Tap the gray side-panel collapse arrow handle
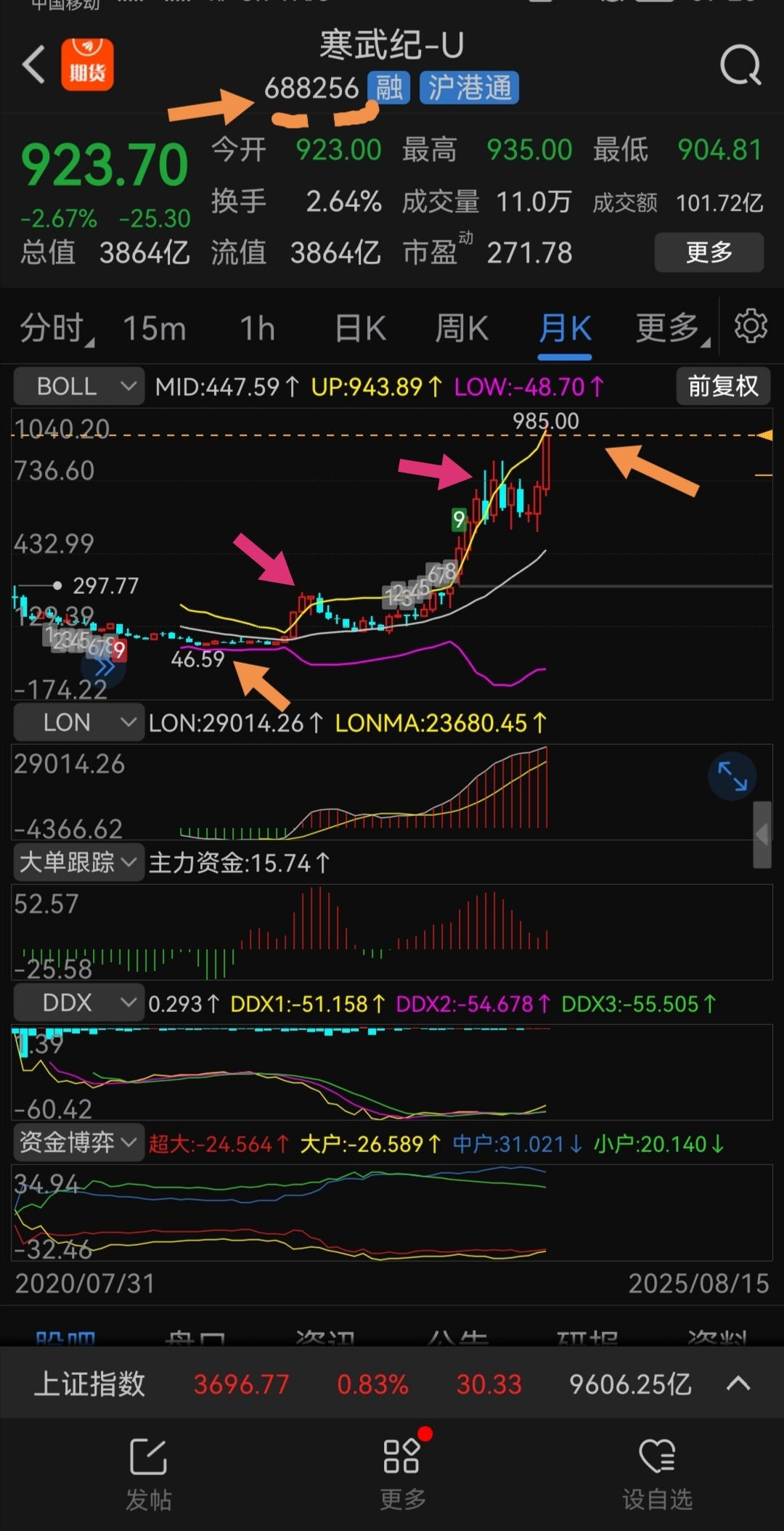784x1531 pixels. [x=762, y=835]
